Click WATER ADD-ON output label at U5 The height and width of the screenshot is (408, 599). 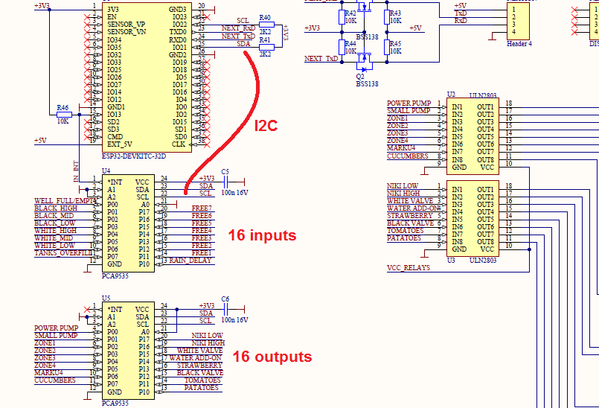[x=195, y=358]
